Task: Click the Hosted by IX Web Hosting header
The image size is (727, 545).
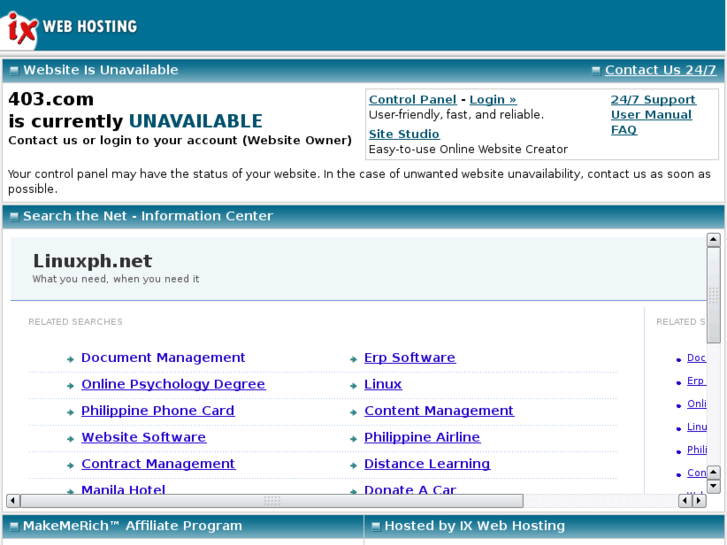Action: [x=475, y=526]
